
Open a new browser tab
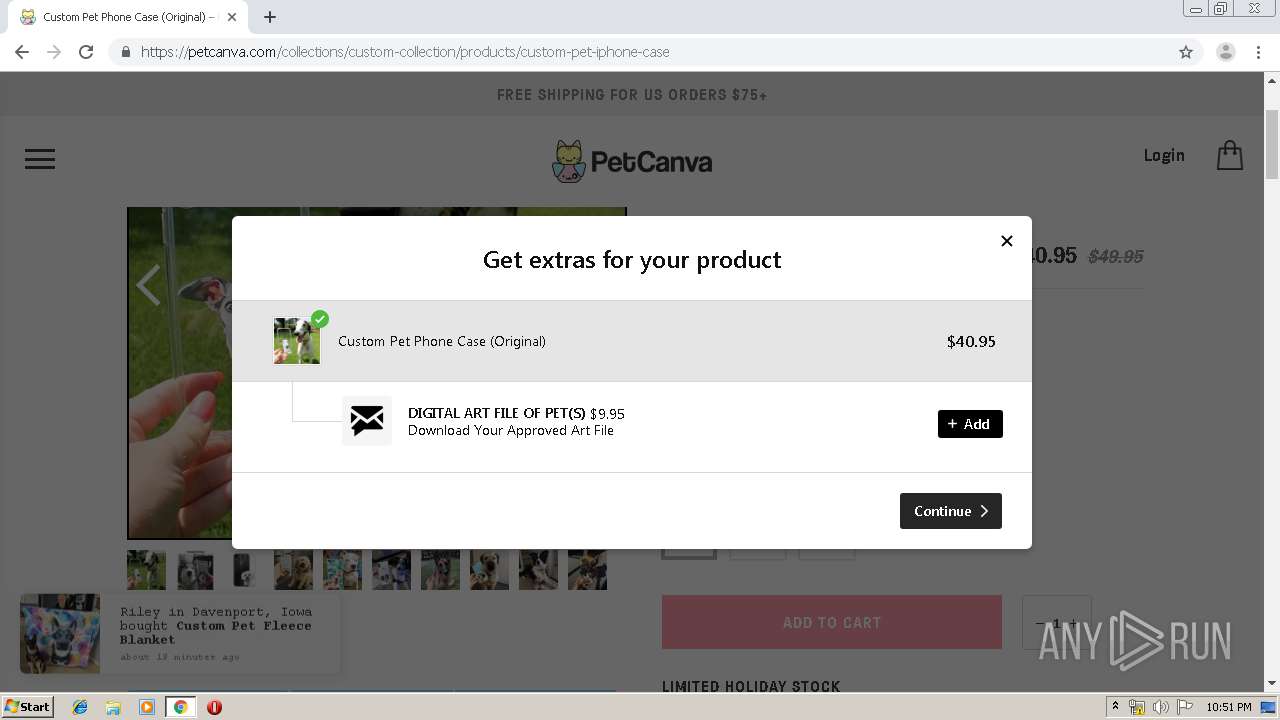[270, 17]
